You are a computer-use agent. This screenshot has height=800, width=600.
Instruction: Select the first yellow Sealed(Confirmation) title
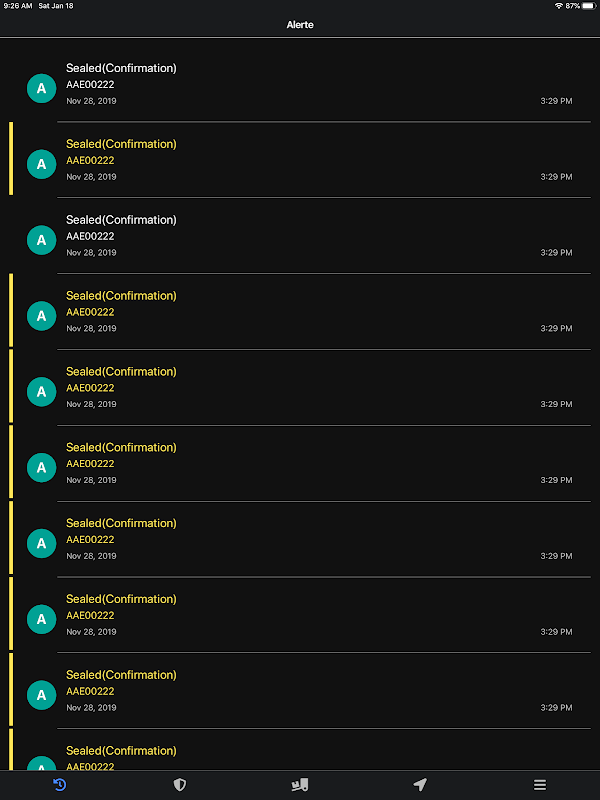(121, 144)
